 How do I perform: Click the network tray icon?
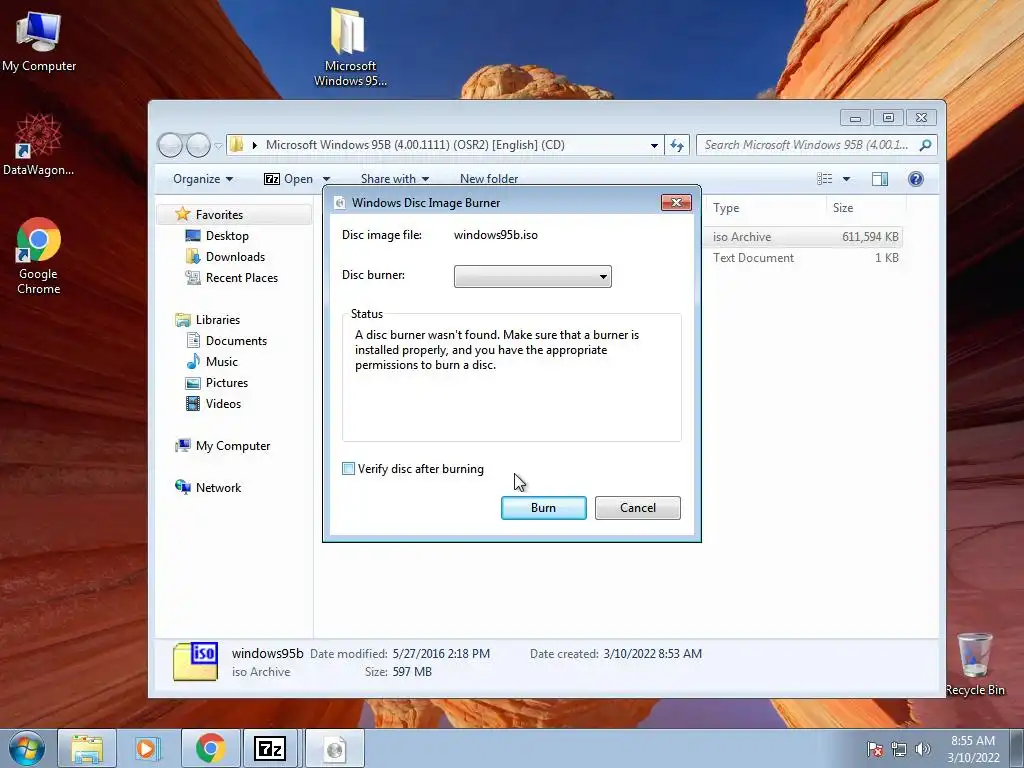[x=899, y=749]
